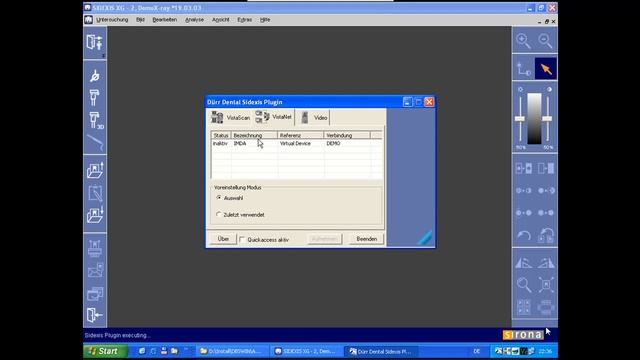
Task: Click the Verbindung column header
Action: click(x=347, y=135)
